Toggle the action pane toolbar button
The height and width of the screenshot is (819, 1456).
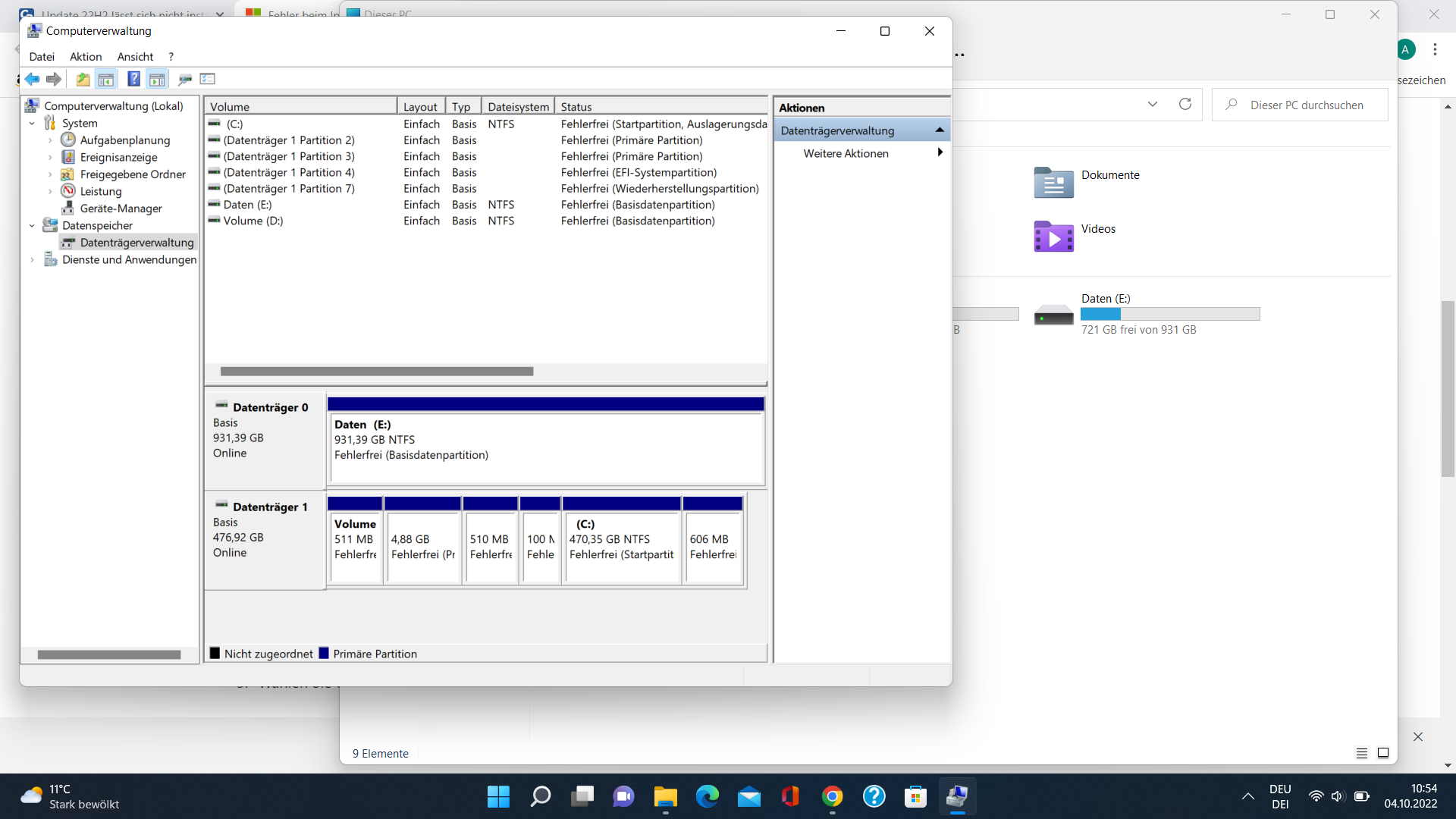pyautogui.click(x=157, y=79)
